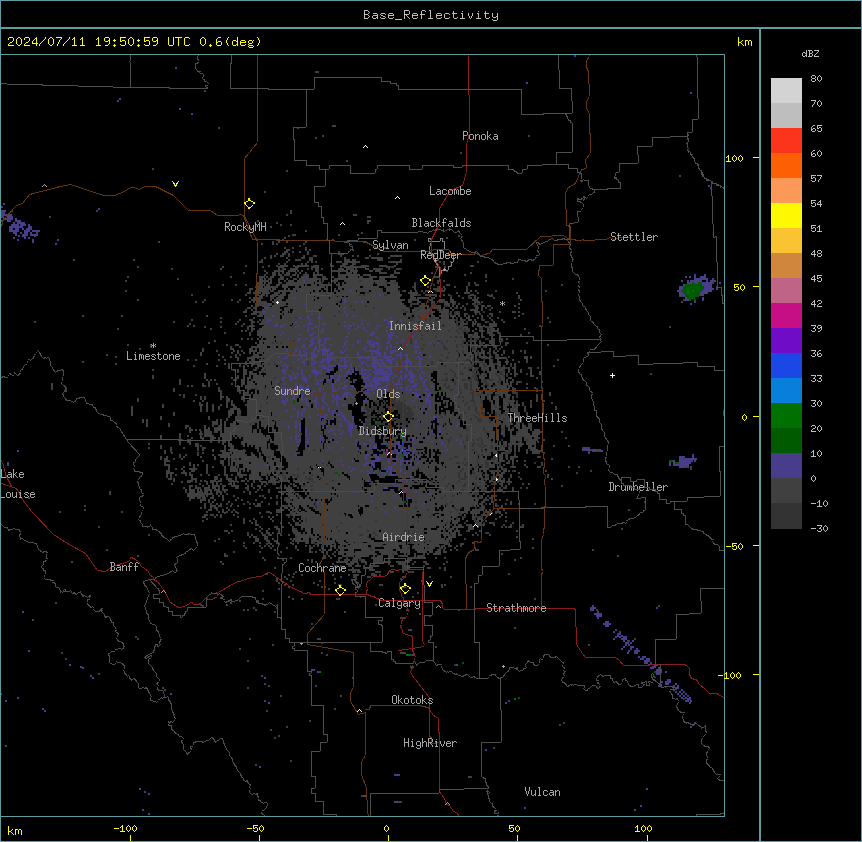Click the Limestone label
Viewport: 862px width, 842px height.
tap(153, 356)
